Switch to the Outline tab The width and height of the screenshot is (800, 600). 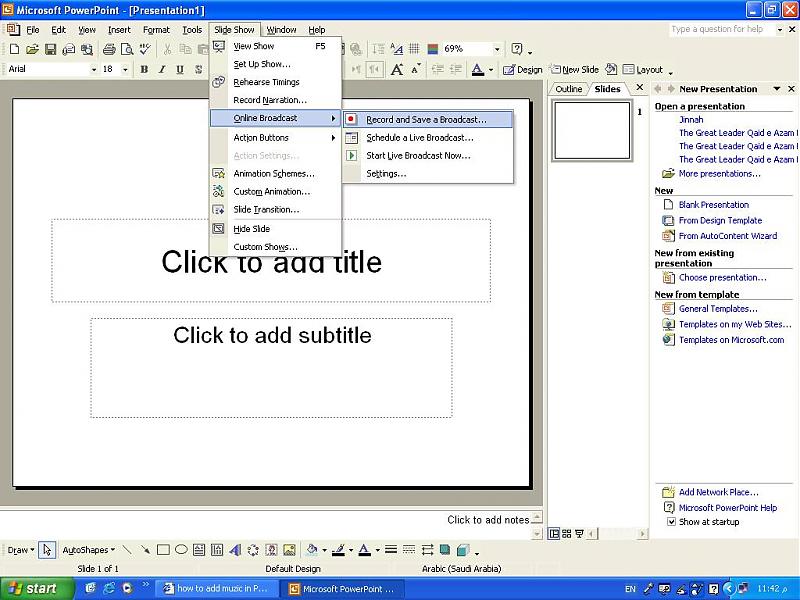(x=568, y=89)
